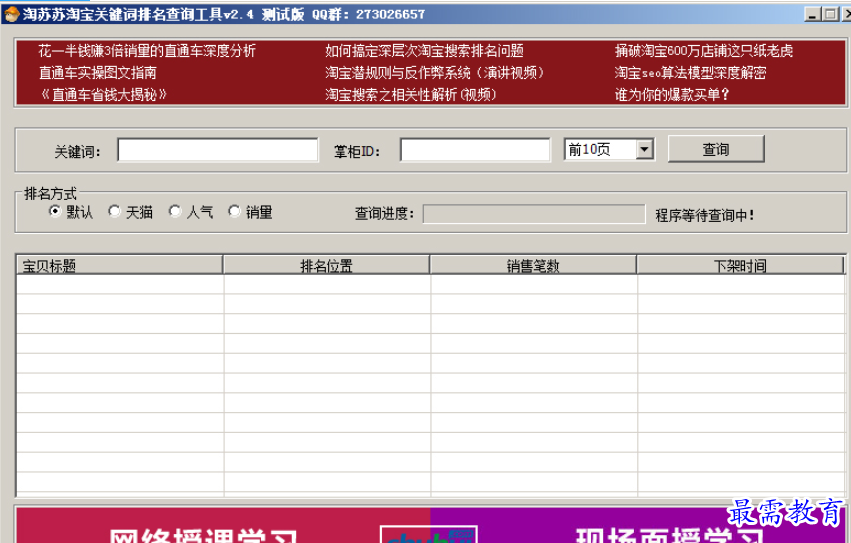
Task: Maximize the window
Action: pyautogui.click(x=830, y=15)
